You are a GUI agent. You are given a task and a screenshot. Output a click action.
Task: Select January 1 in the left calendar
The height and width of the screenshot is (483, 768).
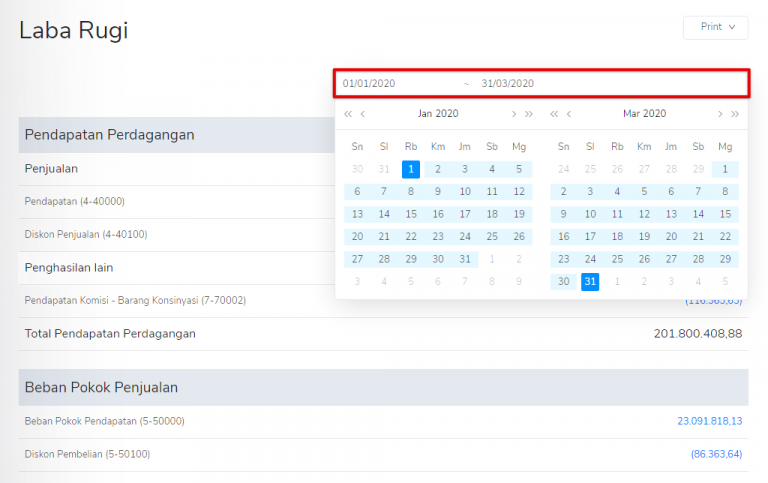tap(411, 169)
